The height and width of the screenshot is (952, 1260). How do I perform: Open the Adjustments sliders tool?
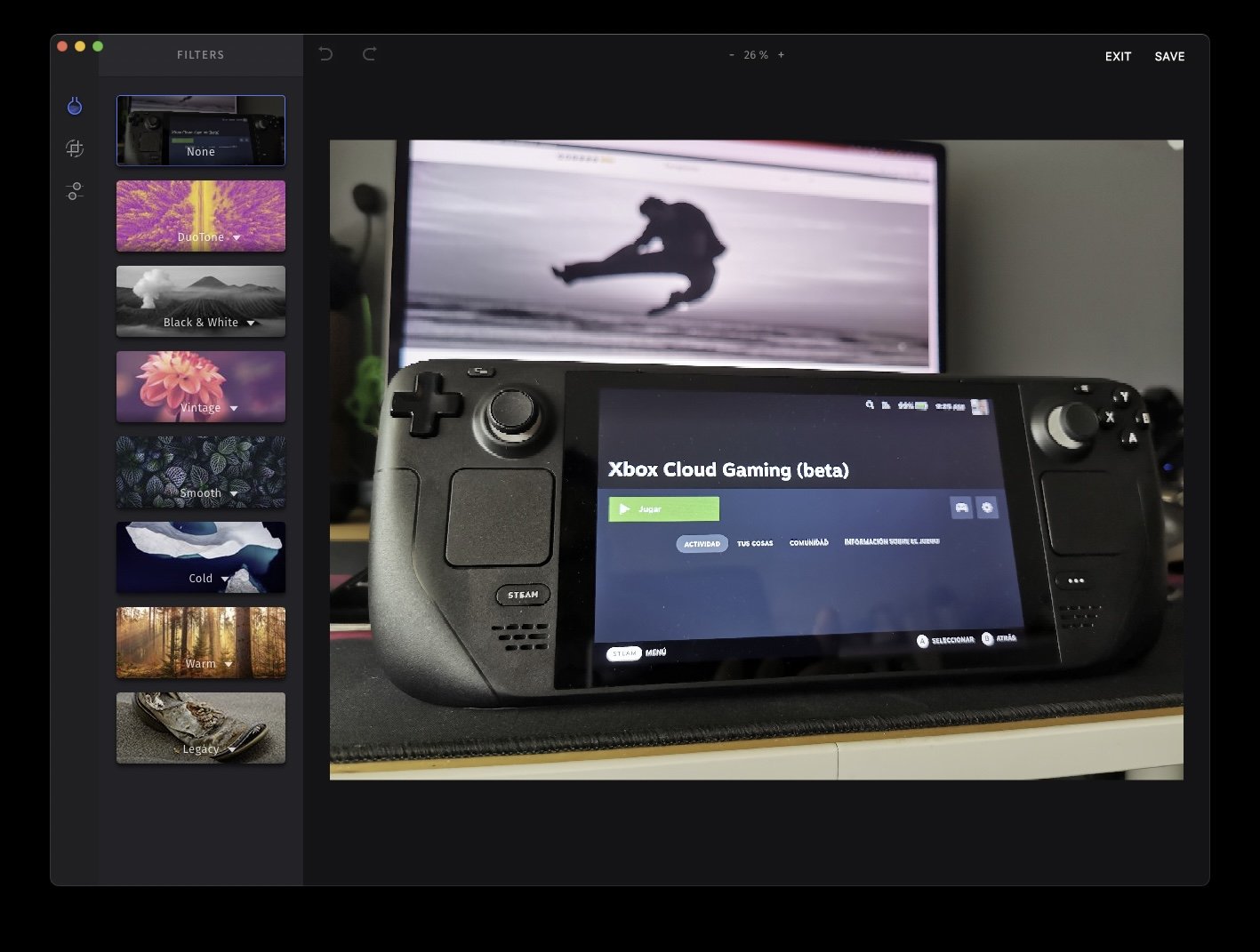(x=75, y=191)
